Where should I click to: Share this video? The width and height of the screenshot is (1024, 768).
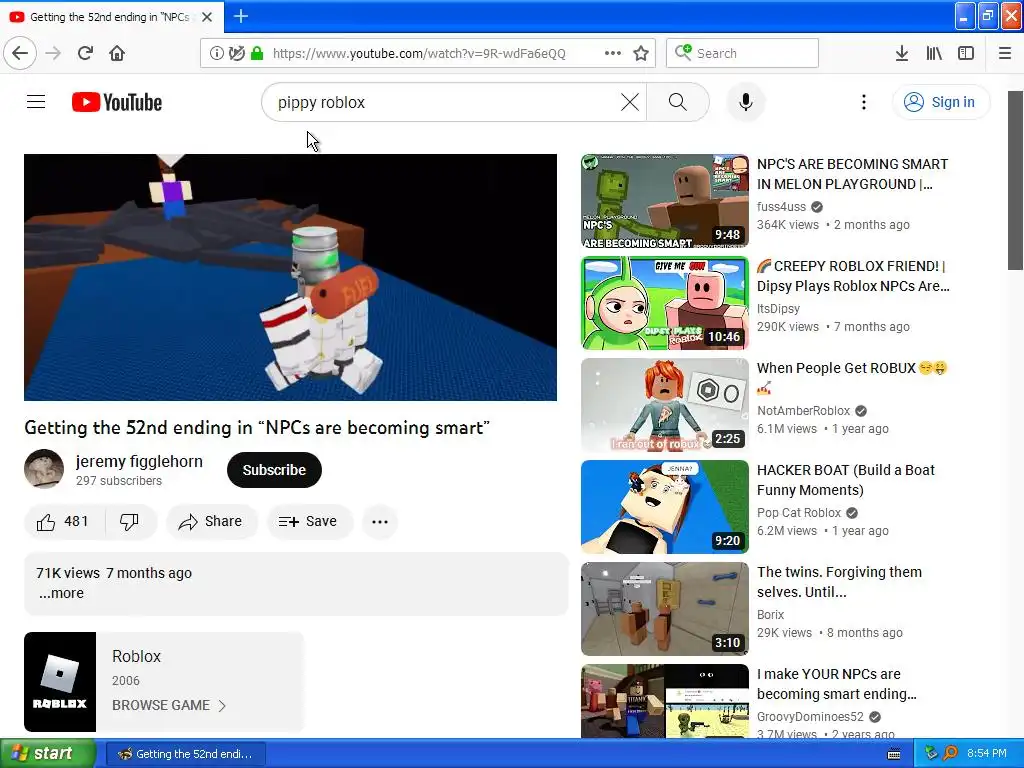click(x=212, y=521)
